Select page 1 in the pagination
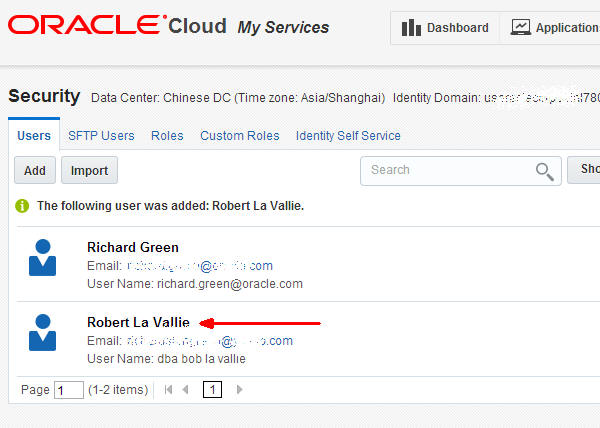The height and width of the screenshot is (428, 600). tap(213, 390)
